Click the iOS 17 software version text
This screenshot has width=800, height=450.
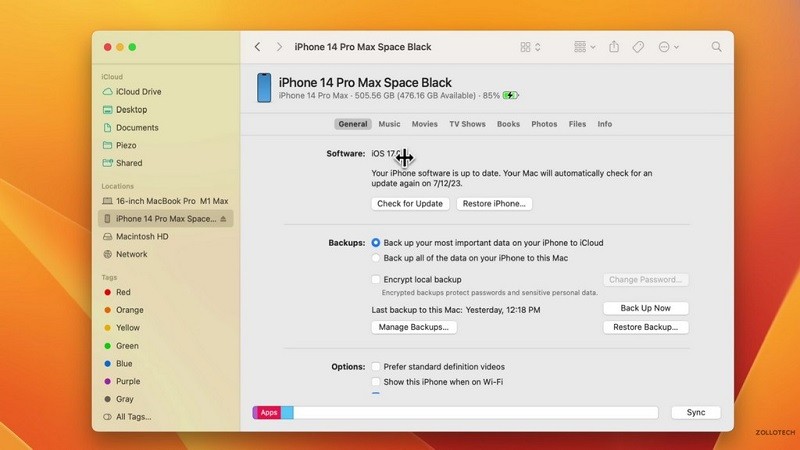(386, 154)
